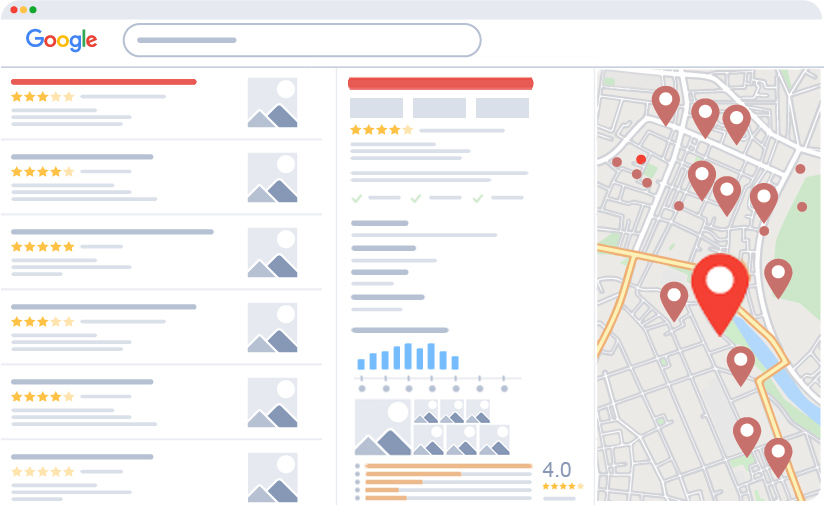
Task: Select the last dot under the bar chart
Action: click(x=504, y=389)
